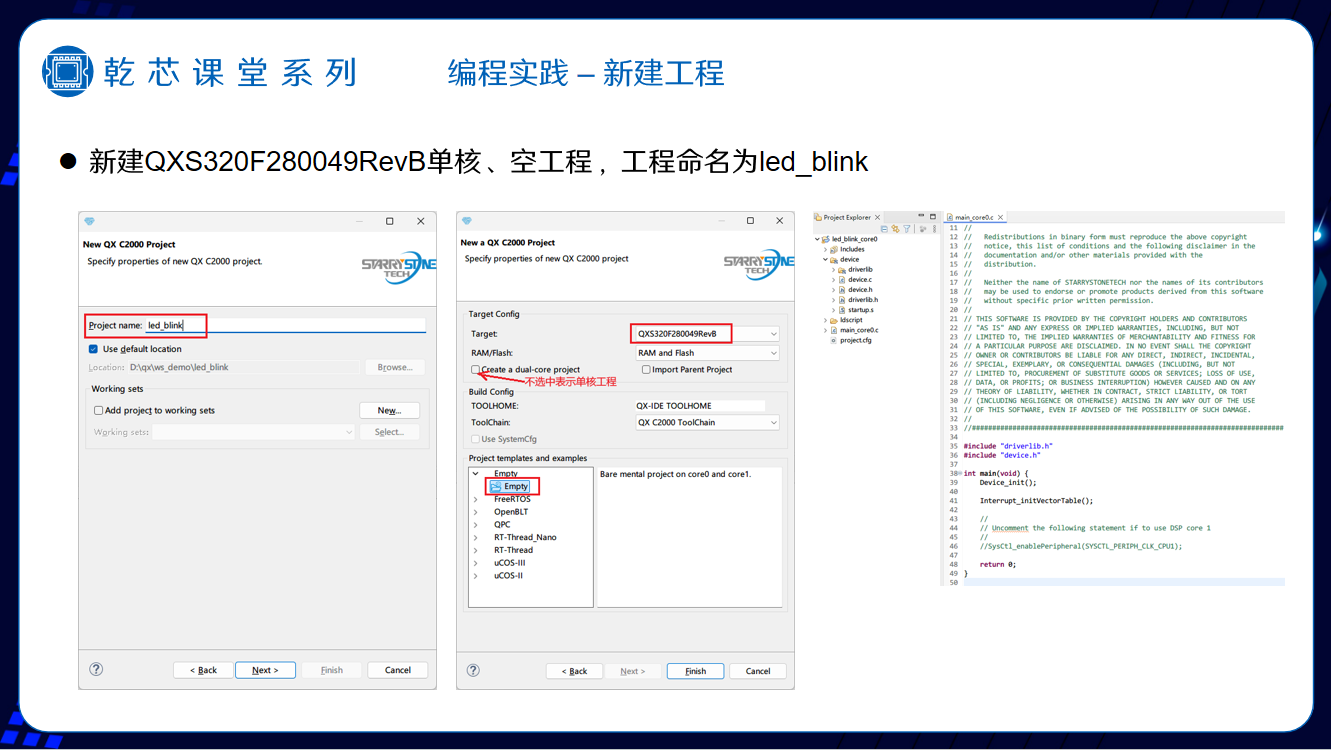Expand the QPC template category
Screen dimensions: 1331x750
(x=475, y=524)
